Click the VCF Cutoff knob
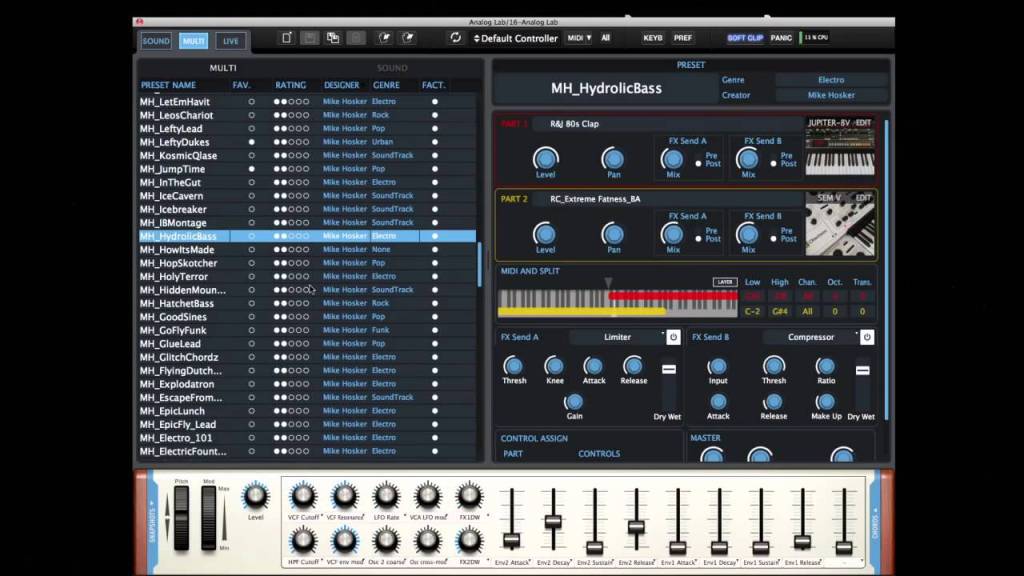This screenshot has width=1024, height=576. [x=303, y=496]
